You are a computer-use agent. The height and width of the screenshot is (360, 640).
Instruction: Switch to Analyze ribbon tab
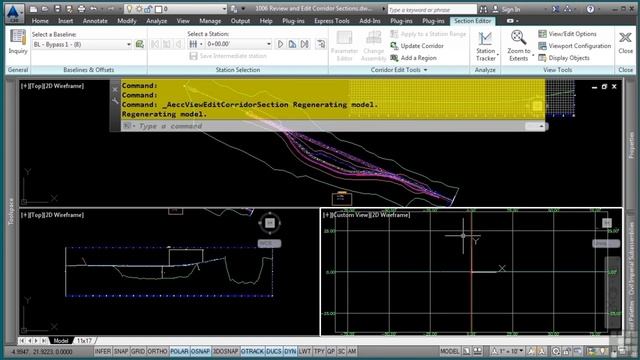tap(156, 21)
